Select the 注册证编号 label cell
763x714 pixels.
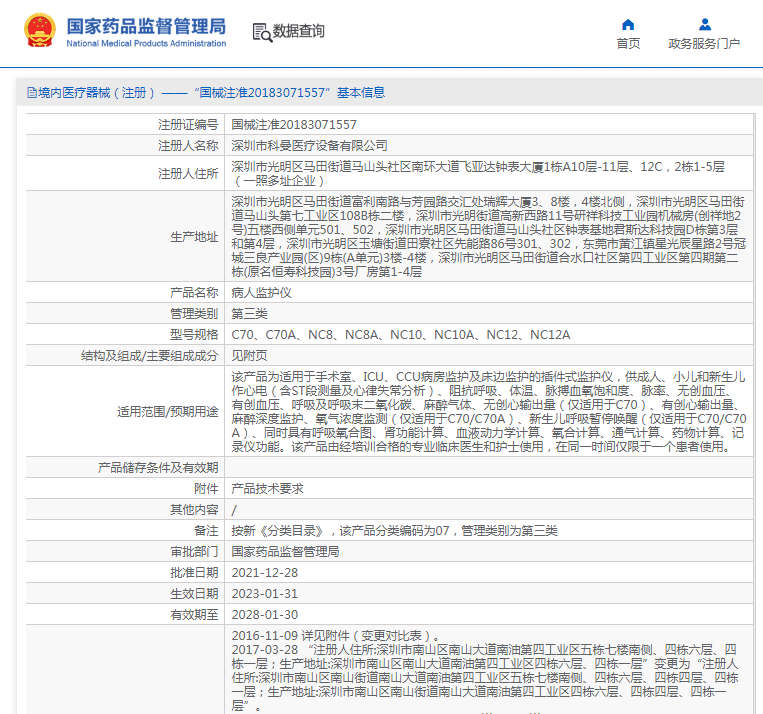click(x=125, y=125)
